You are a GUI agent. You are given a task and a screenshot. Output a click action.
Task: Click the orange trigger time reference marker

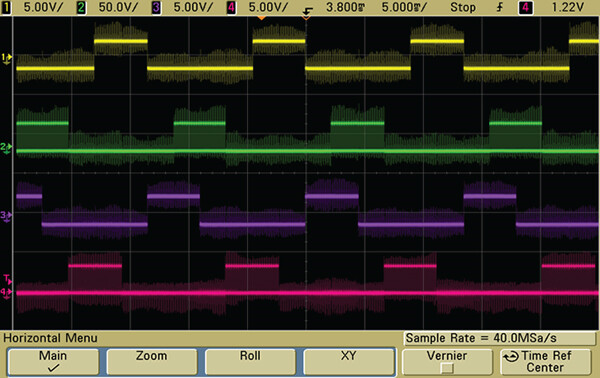[x=261, y=18]
